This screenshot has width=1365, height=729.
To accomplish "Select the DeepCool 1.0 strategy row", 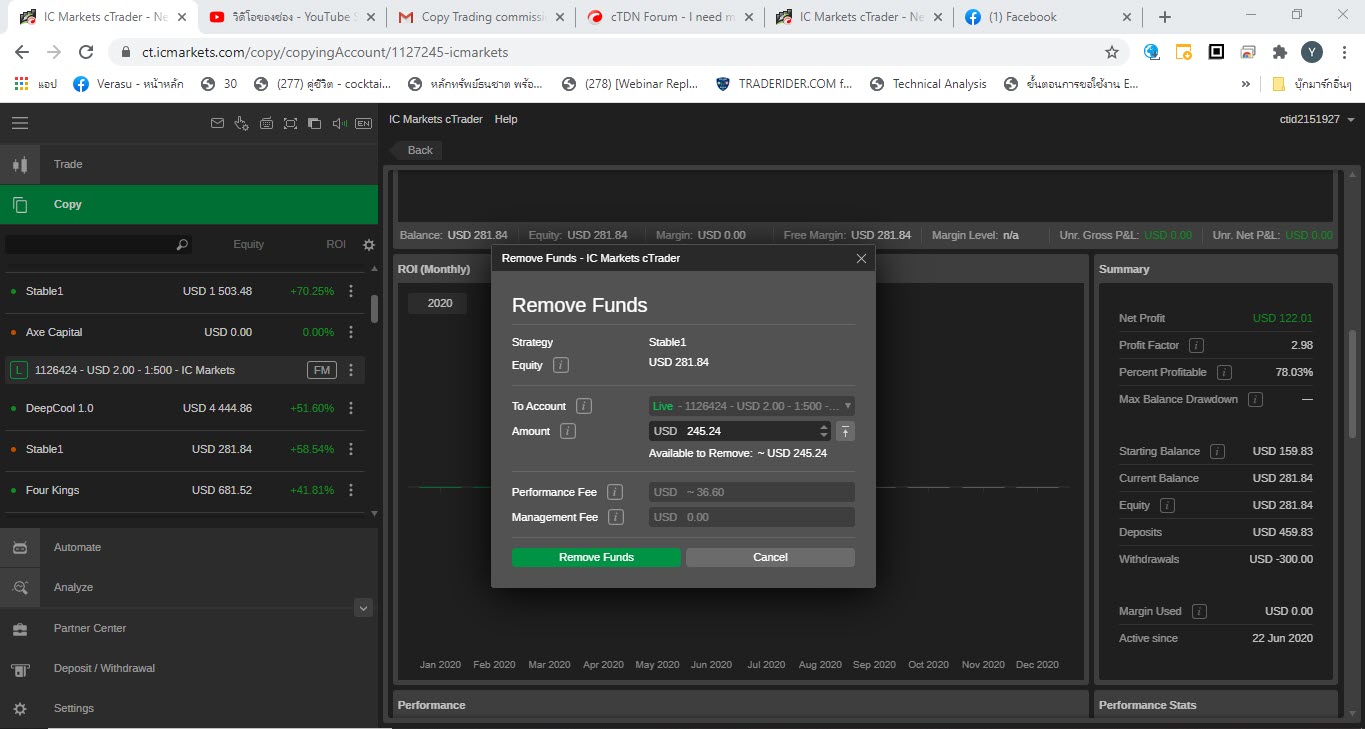I will pos(185,408).
